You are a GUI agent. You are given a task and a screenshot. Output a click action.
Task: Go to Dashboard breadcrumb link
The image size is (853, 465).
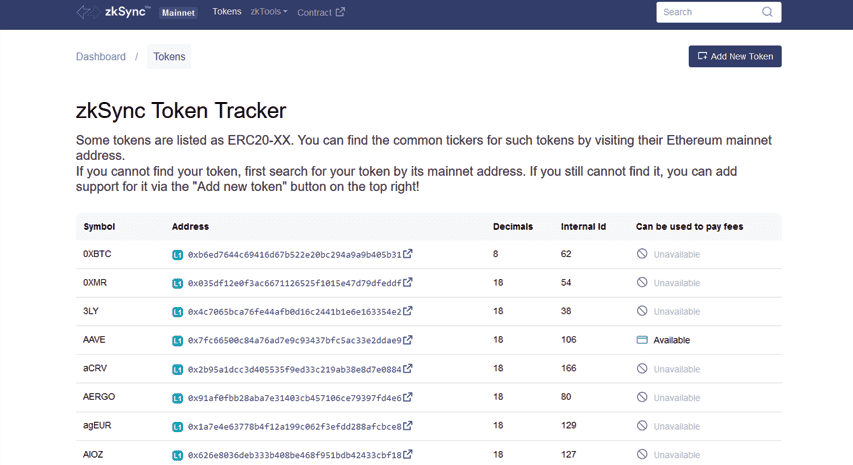point(101,57)
